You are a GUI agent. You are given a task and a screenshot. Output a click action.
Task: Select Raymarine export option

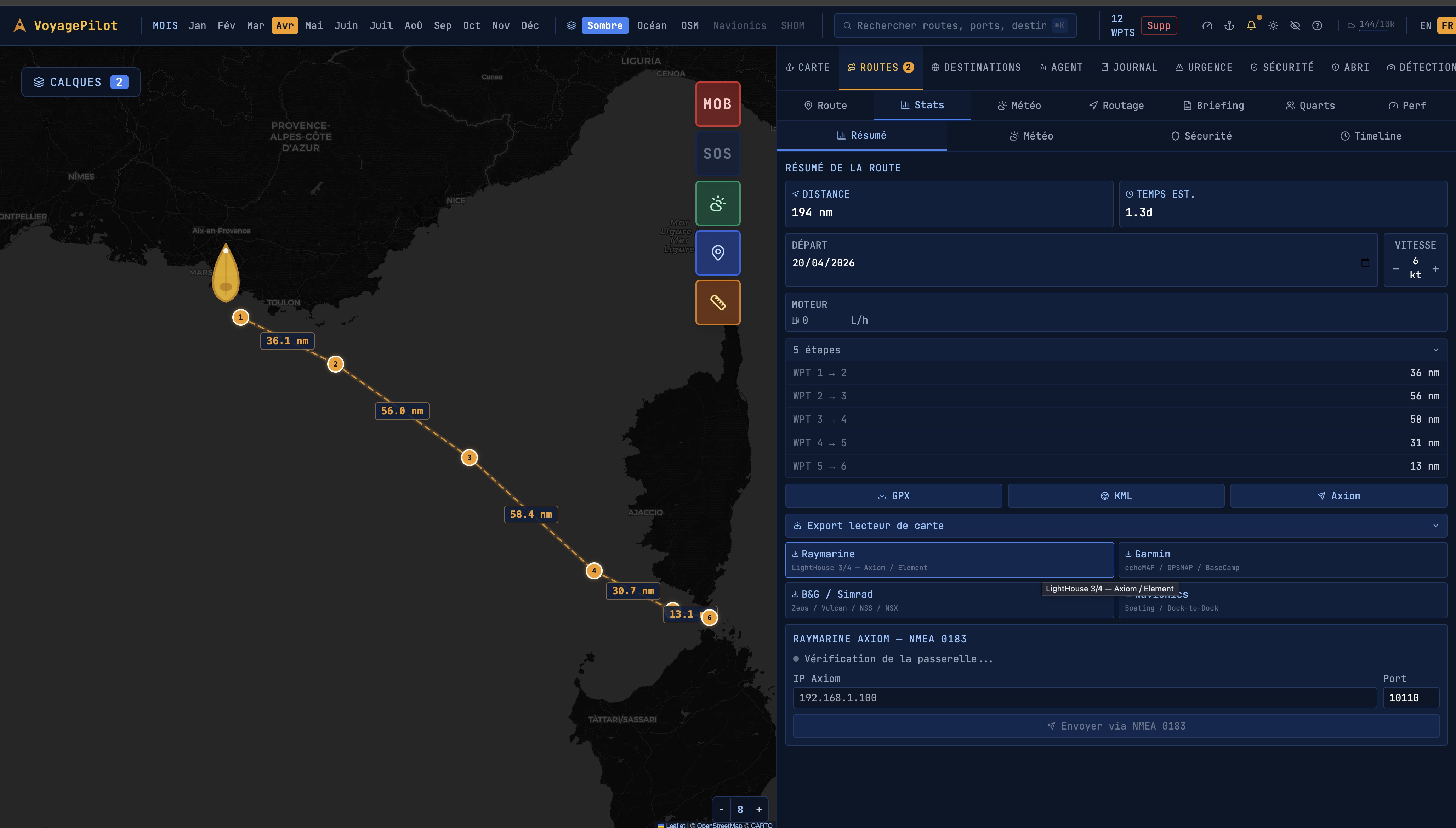[949, 560]
